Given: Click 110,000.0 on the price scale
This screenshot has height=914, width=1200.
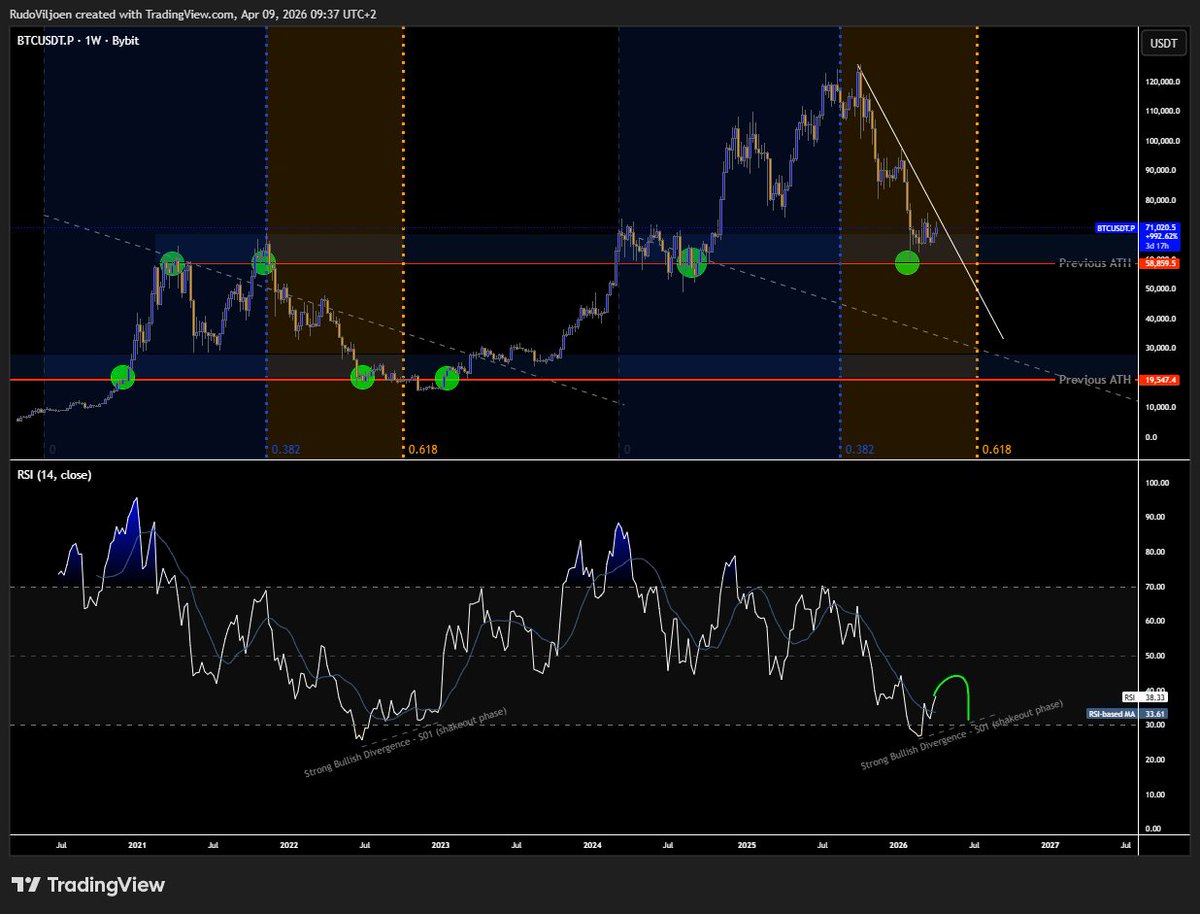Looking at the screenshot, I should pyautogui.click(x=1165, y=112).
